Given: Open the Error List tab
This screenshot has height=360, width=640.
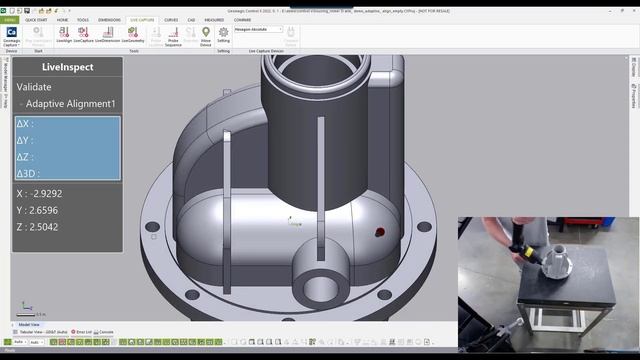Looking at the screenshot, I should coord(82,332).
